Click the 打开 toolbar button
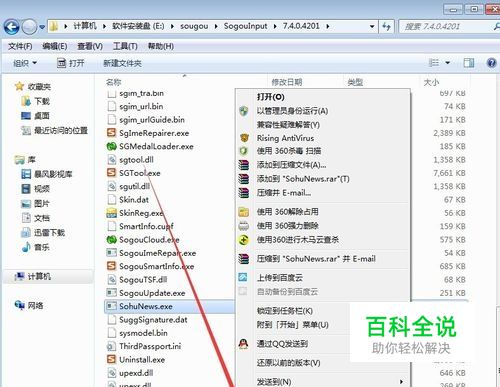The image size is (500, 387). point(70,63)
